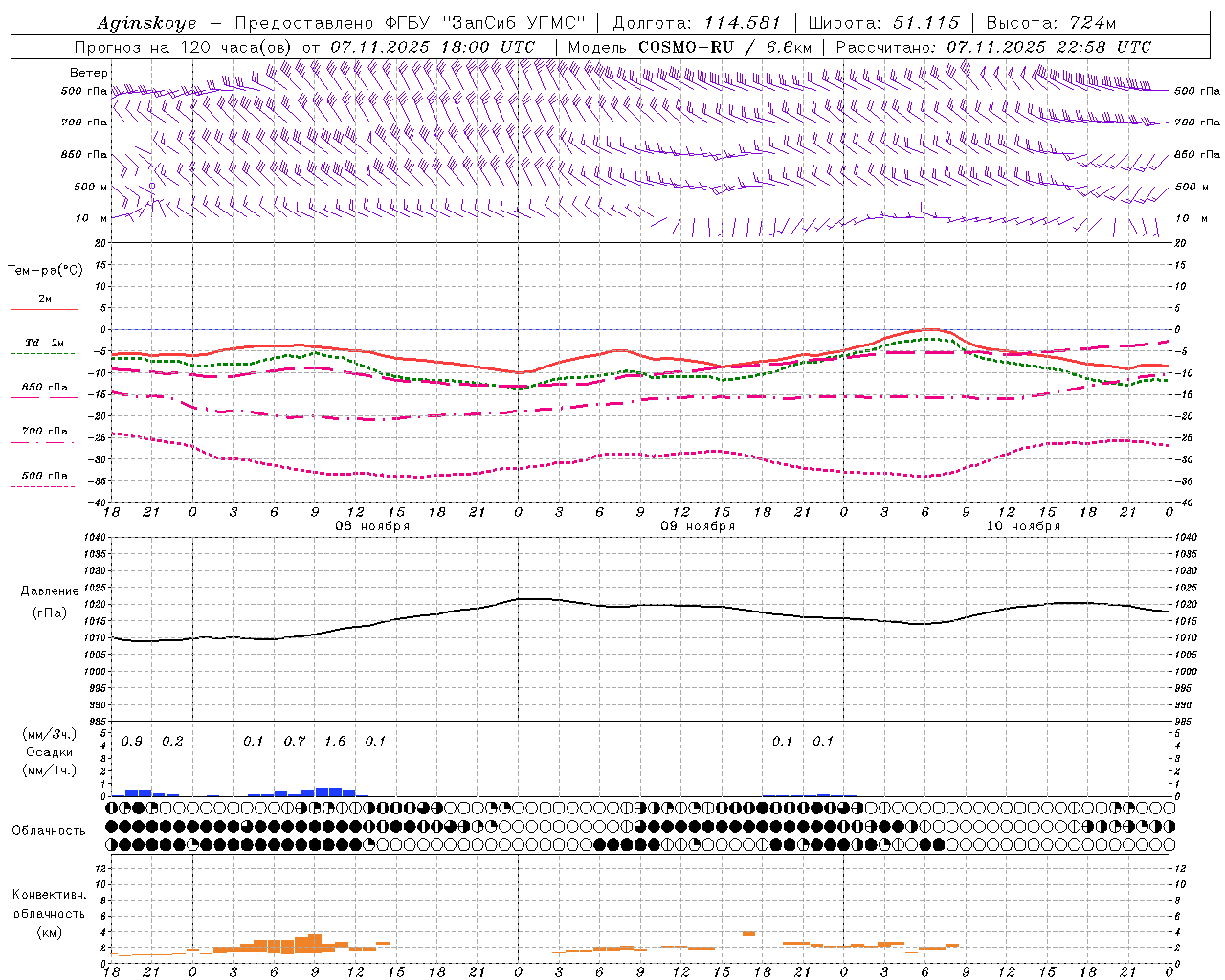This screenshot has width=1225, height=980.
Task: Click the Конвективн. облачность (км) label
Action: (49, 913)
